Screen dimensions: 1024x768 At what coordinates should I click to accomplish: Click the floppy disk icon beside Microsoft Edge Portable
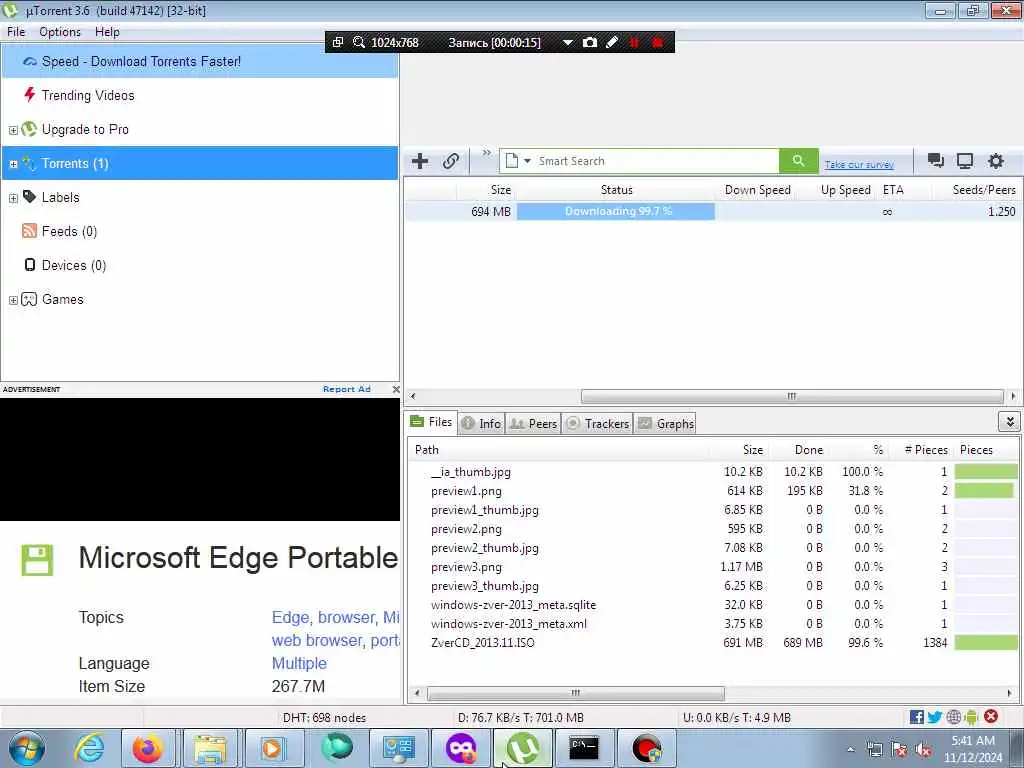(37, 560)
